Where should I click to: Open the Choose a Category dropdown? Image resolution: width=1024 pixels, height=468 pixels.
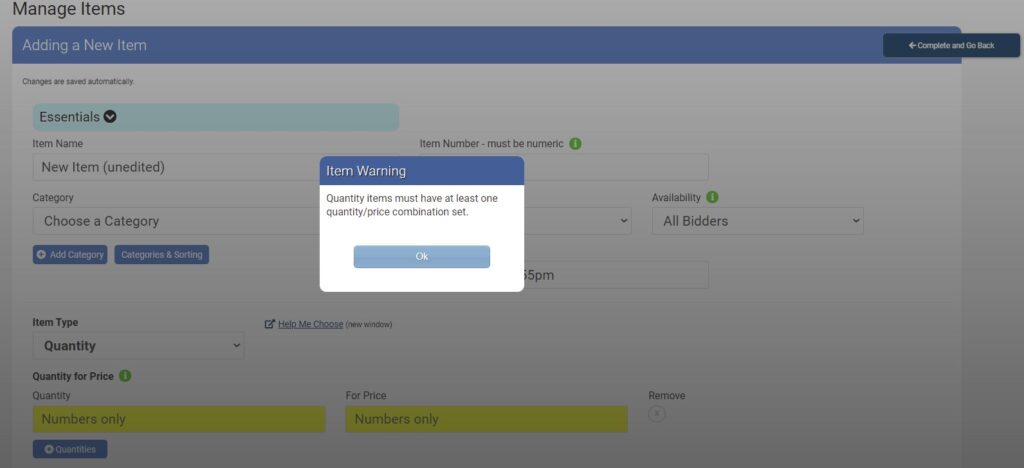point(175,221)
